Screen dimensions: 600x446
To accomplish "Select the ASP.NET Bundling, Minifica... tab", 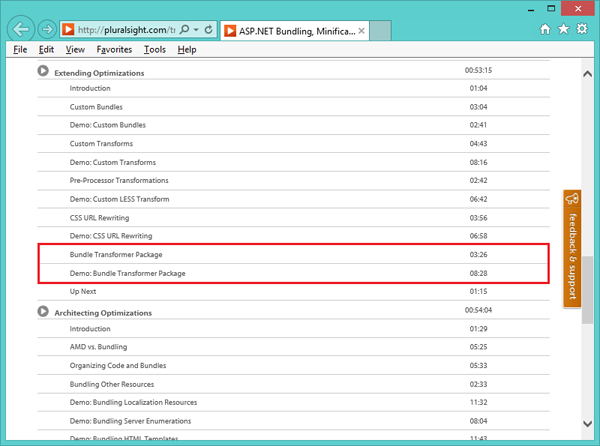I will point(294,31).
